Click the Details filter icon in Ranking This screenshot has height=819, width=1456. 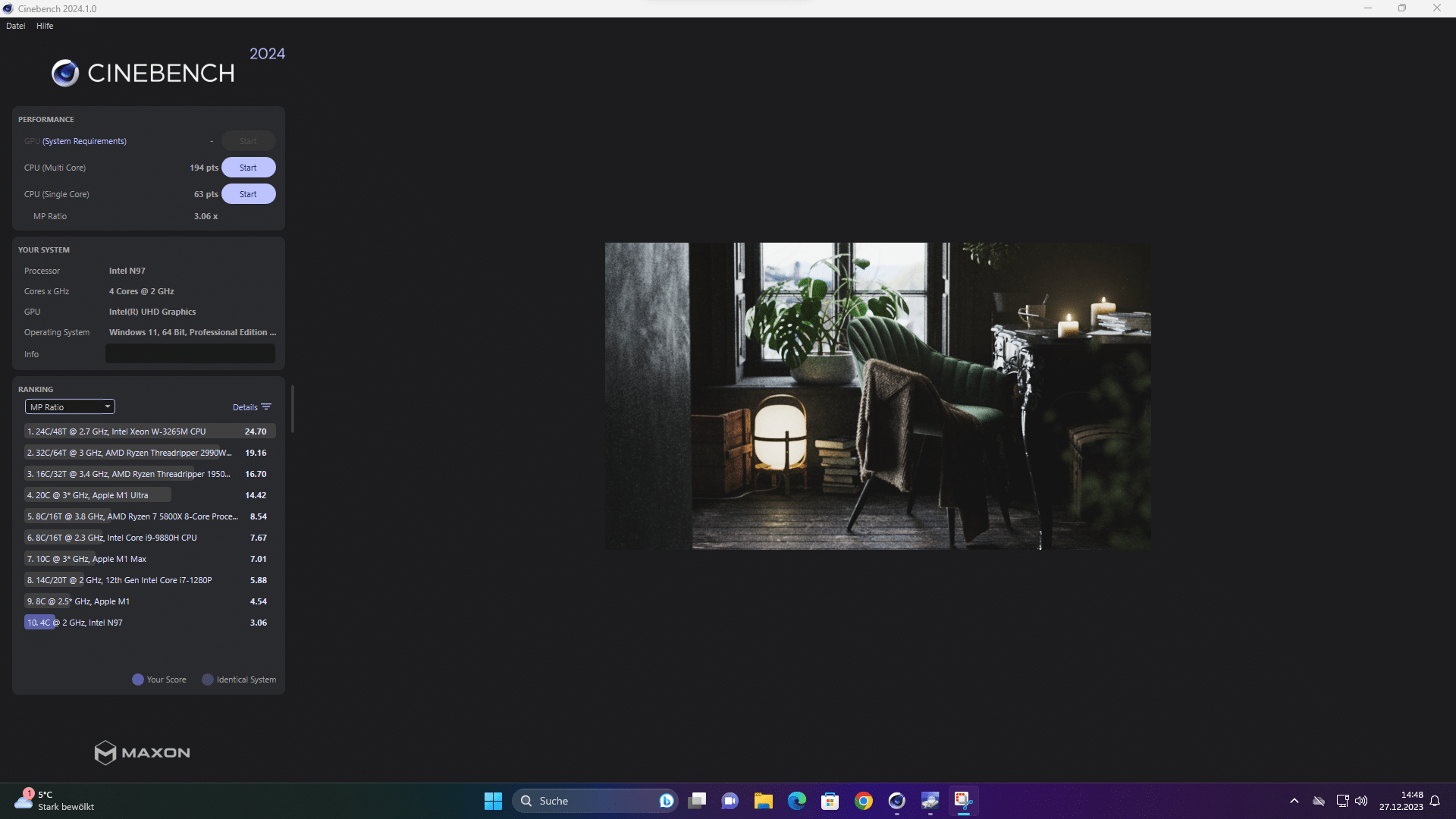[266, 407]
